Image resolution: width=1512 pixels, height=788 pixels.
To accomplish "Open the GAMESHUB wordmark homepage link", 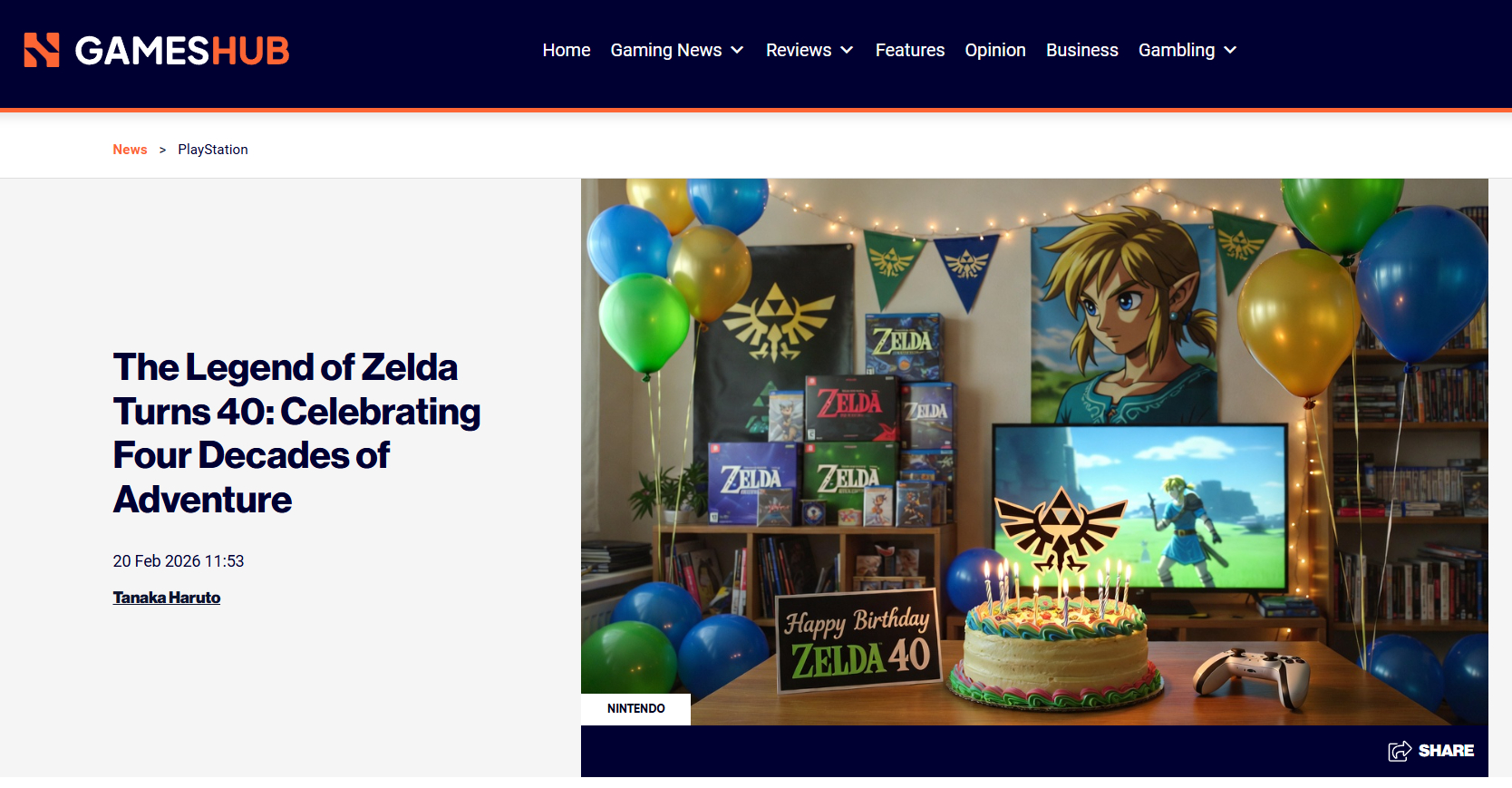I will click(181, 51).
